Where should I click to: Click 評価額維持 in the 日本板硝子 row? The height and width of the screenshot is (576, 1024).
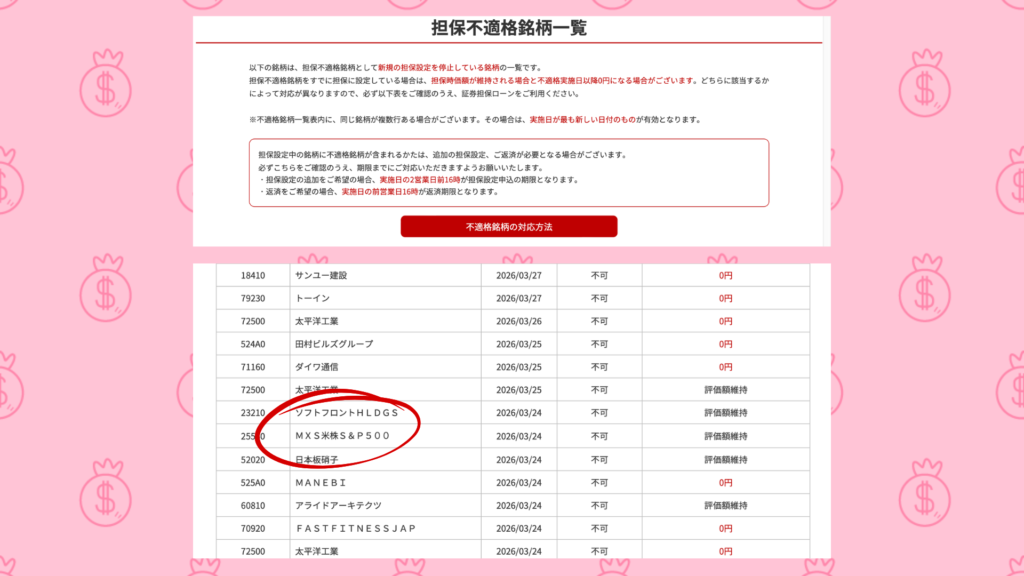pyautogui.click(x=725, y=459)
